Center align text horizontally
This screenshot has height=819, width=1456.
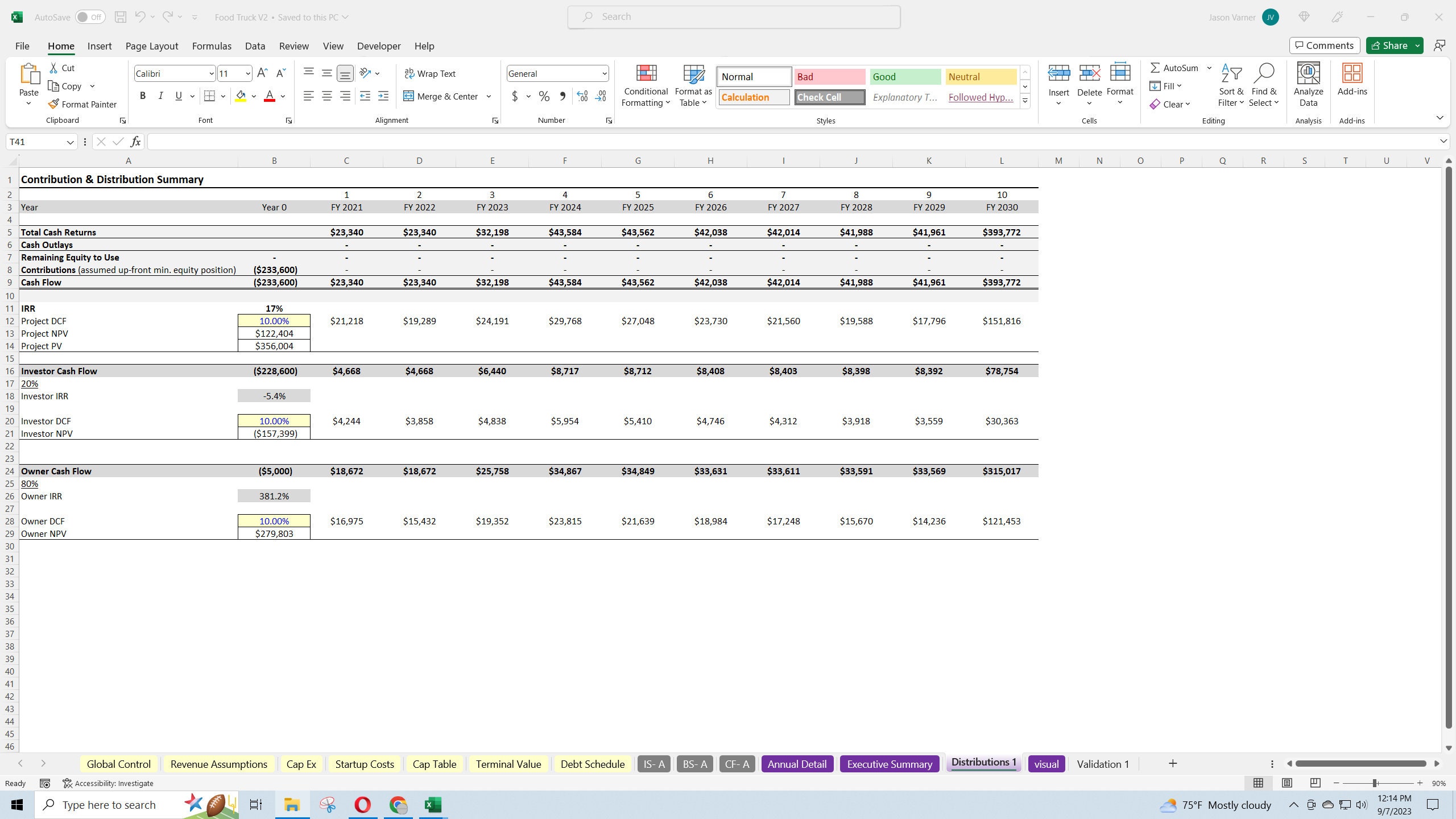point(327,96)
